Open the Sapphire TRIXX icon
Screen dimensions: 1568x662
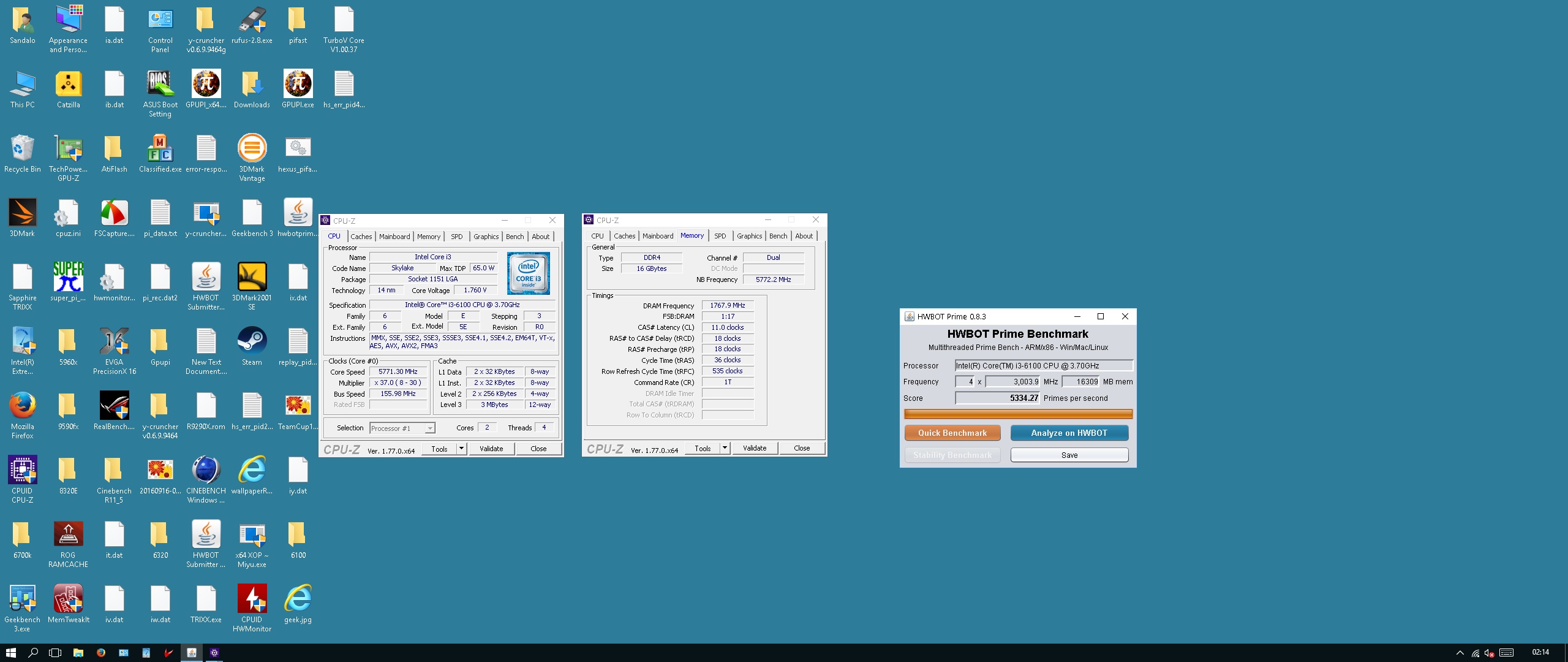(23, 287)
